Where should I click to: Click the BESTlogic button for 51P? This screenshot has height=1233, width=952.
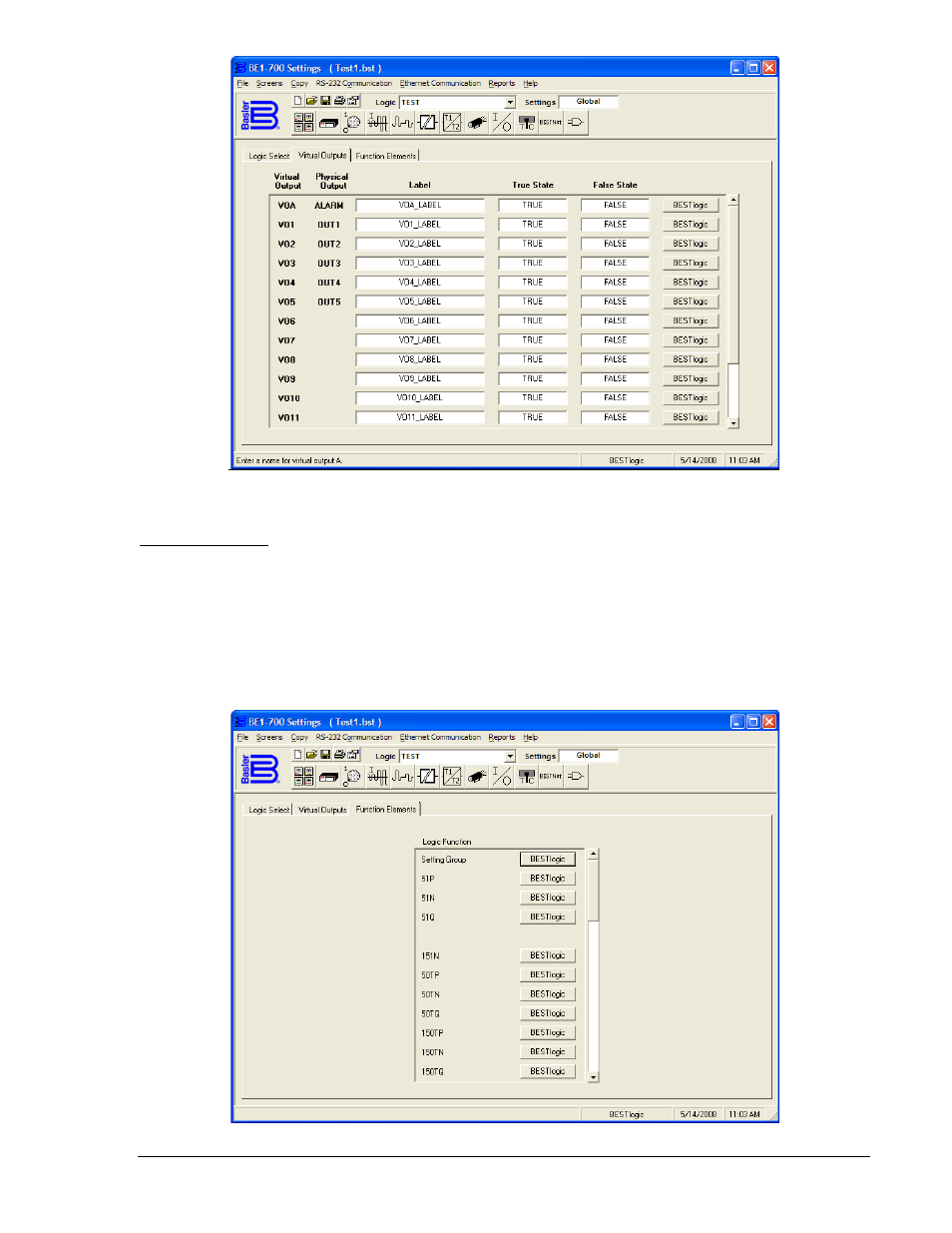point(548,879)
